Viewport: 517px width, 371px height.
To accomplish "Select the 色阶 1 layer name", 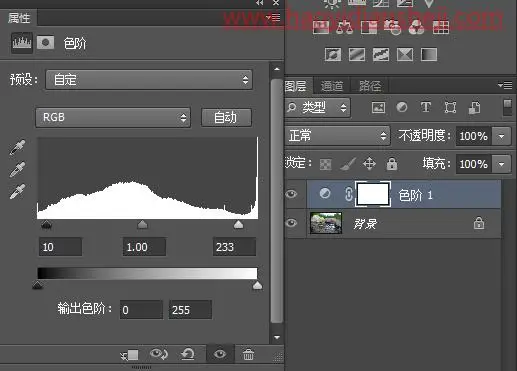I will [x=415, y=195].
